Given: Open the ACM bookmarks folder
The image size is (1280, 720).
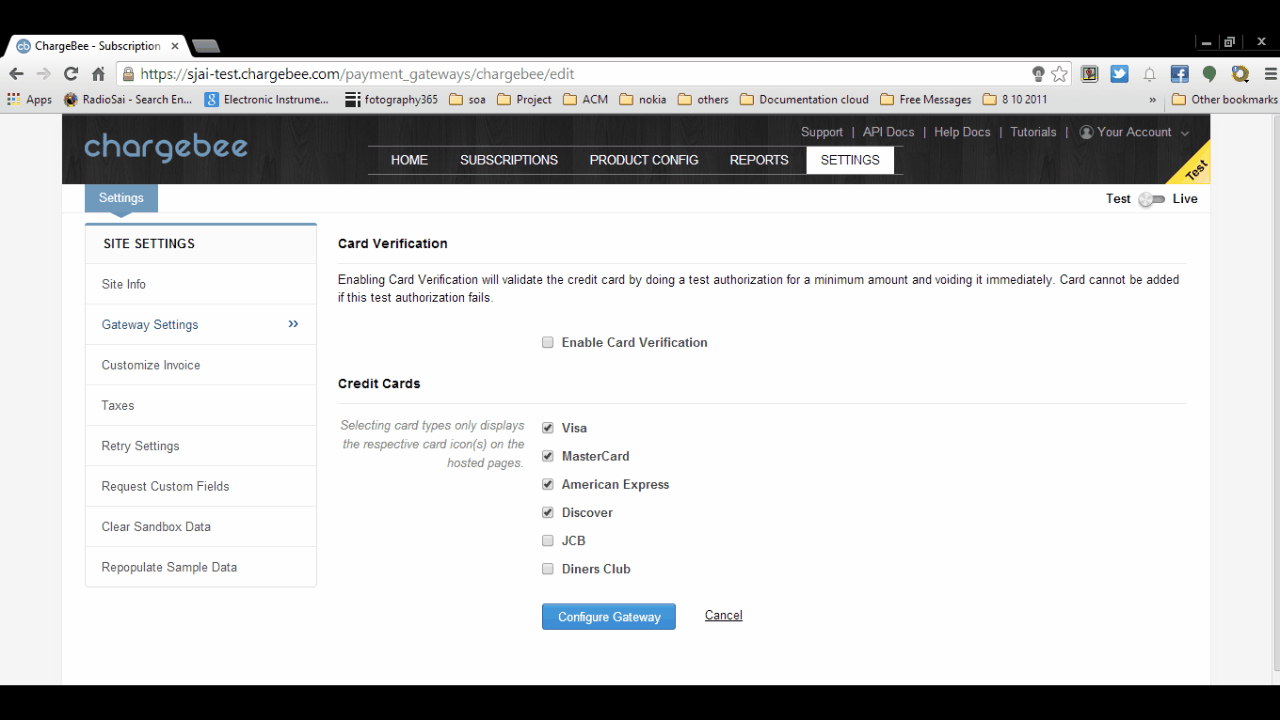Looking at the screenshot, I should pos(586,100).
